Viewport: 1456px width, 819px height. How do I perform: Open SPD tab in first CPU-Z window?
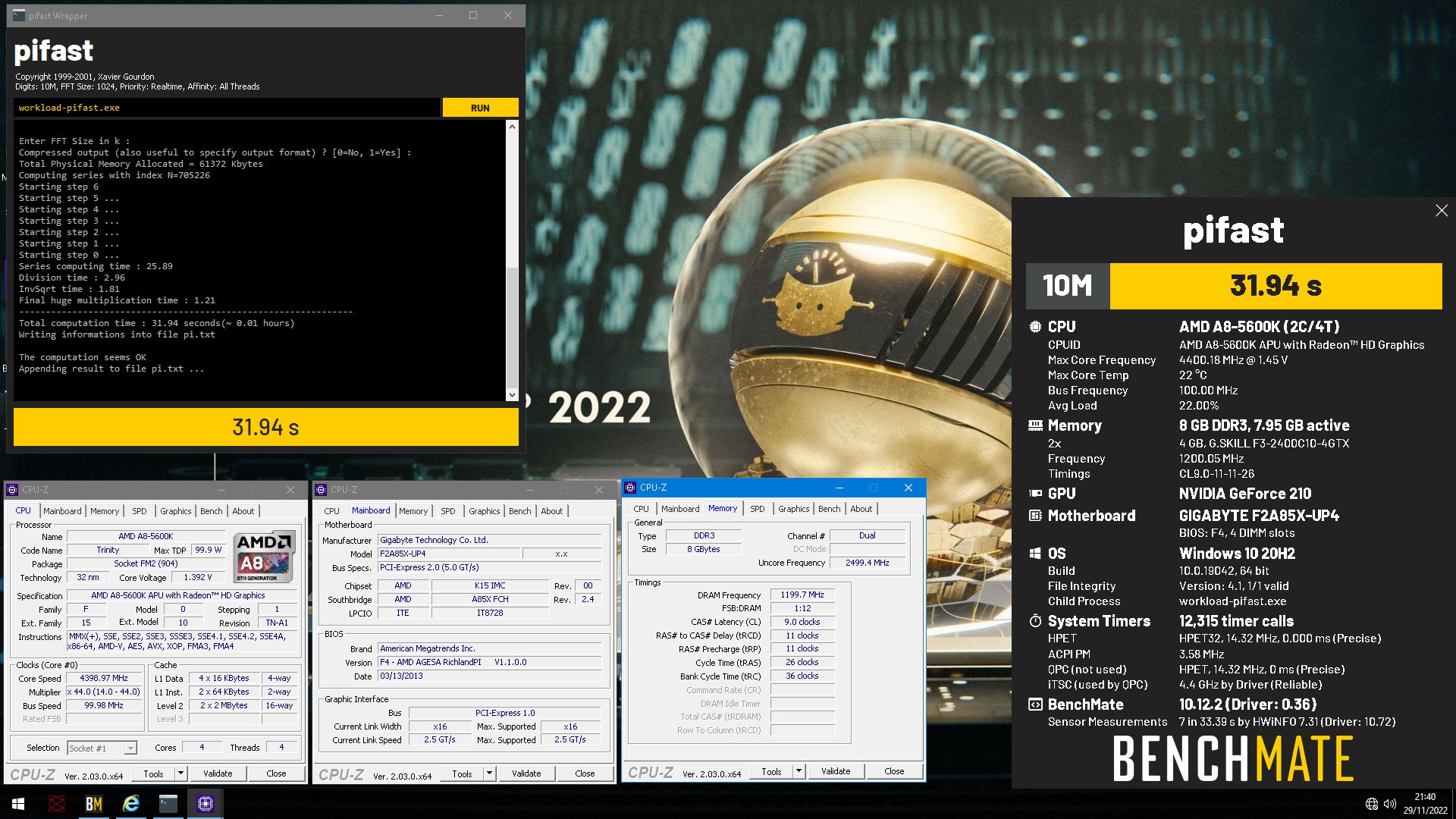point(140,511)
